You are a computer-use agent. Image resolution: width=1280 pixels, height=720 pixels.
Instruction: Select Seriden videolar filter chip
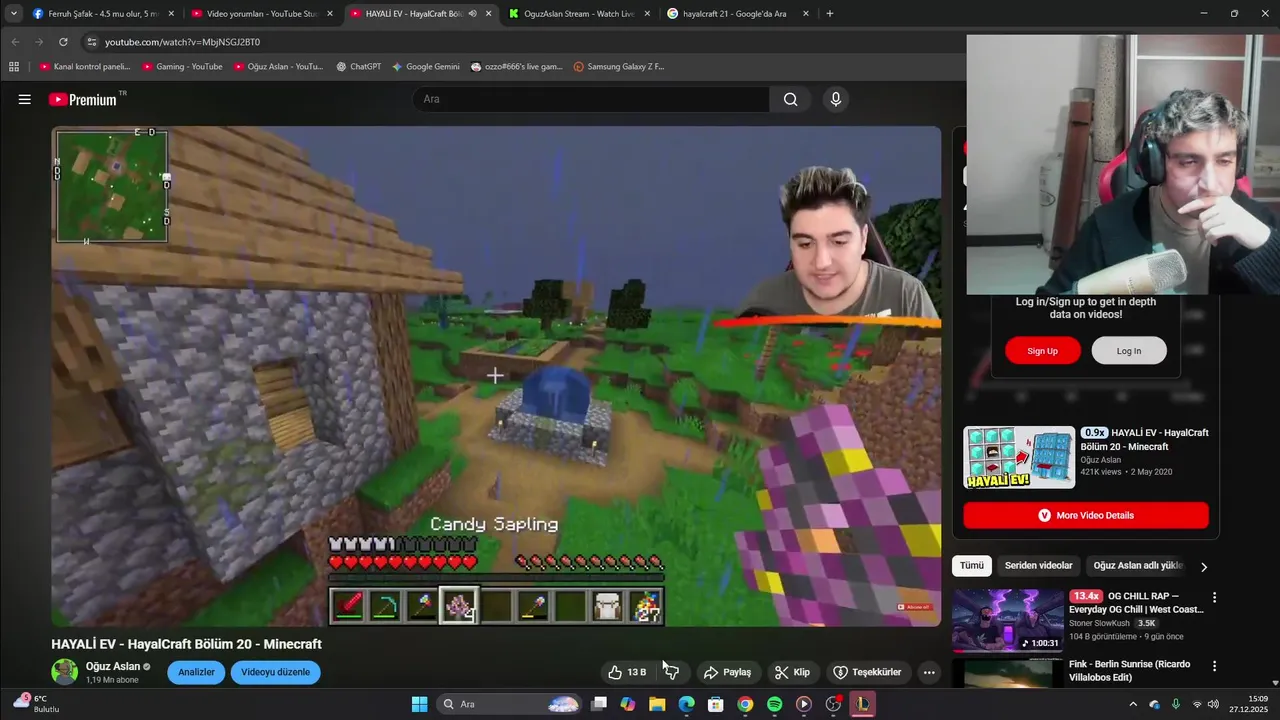pos(1038,566)
